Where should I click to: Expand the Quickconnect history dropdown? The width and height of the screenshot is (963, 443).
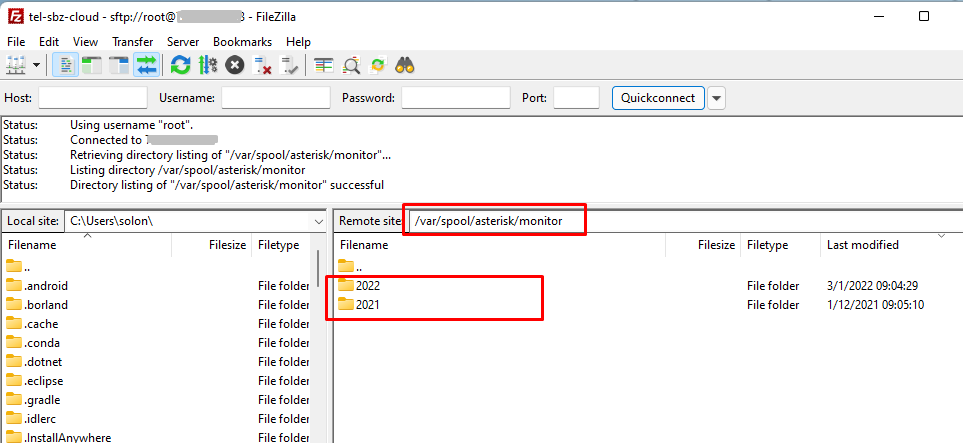(717, 98)
